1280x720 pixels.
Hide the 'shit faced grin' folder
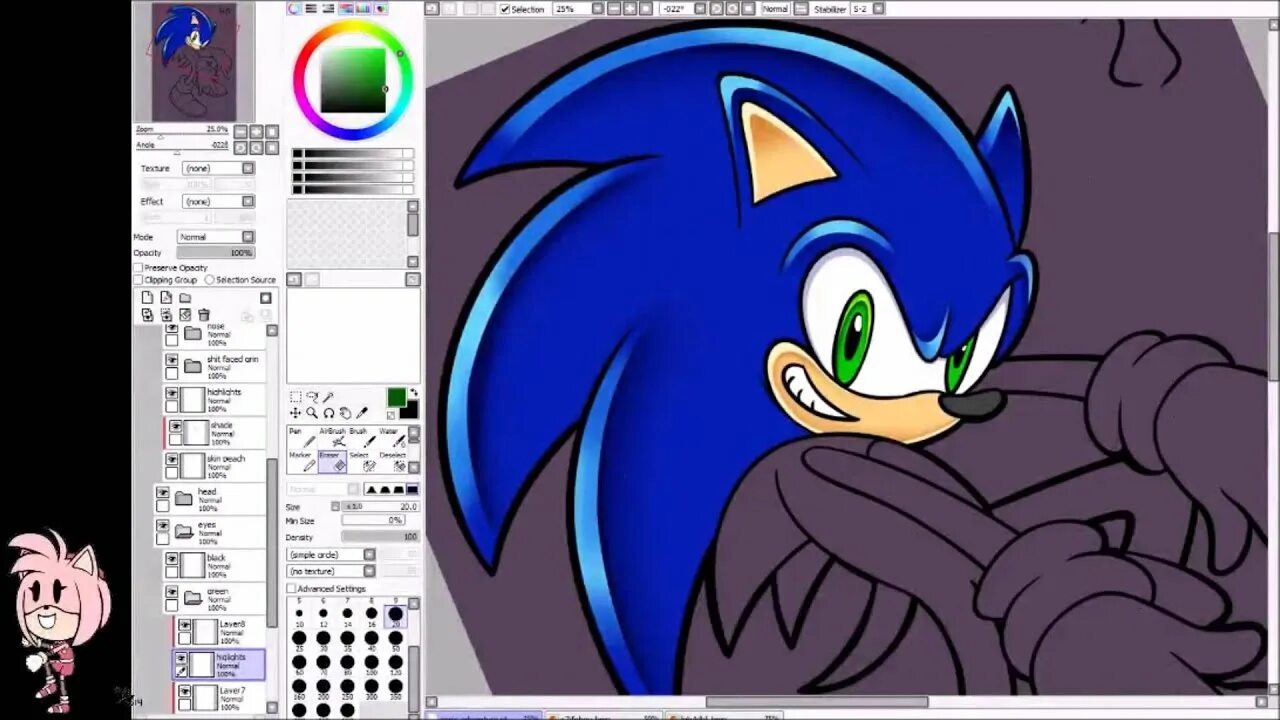coord(172,360)
